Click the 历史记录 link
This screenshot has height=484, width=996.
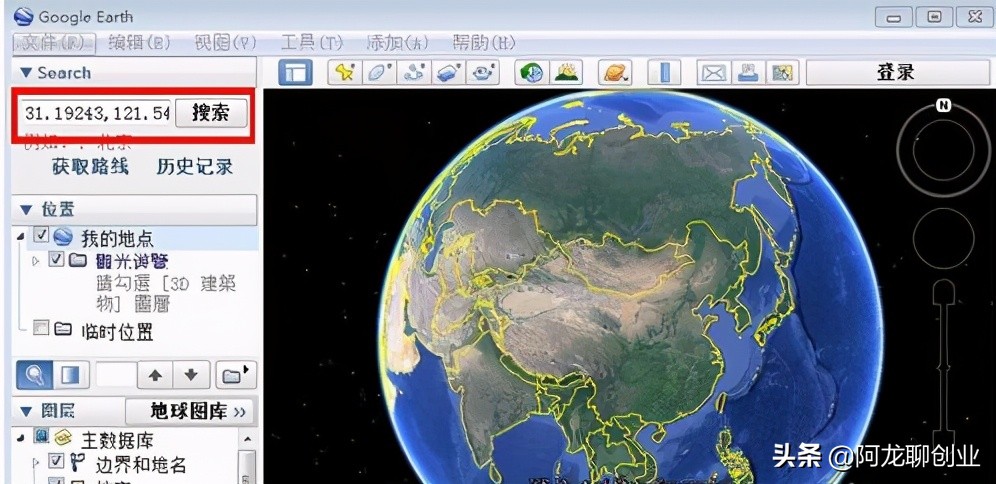tap(194, 166)
